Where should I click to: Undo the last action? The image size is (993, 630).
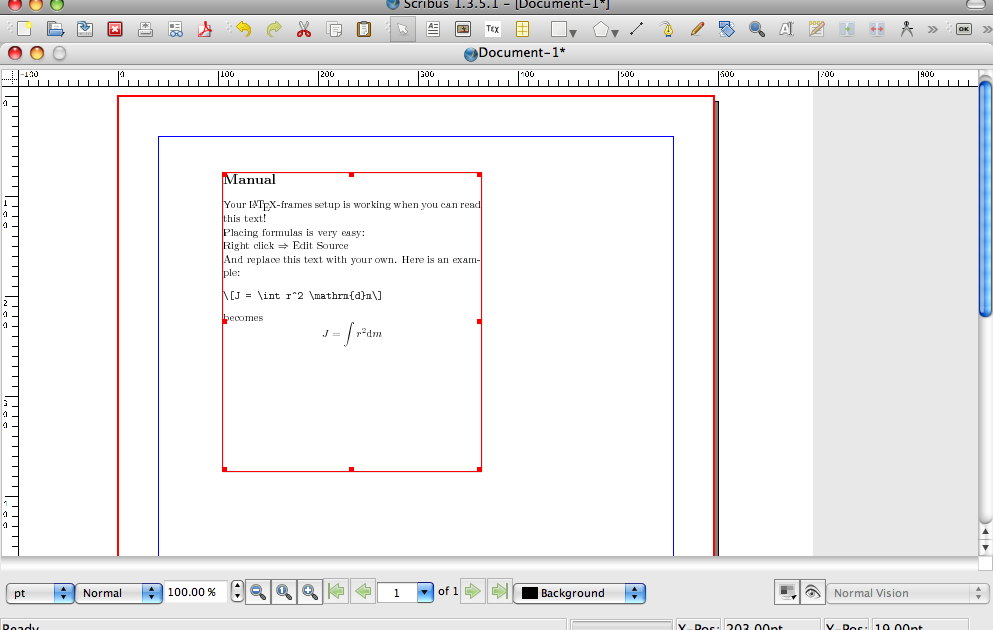pos(243,29)
